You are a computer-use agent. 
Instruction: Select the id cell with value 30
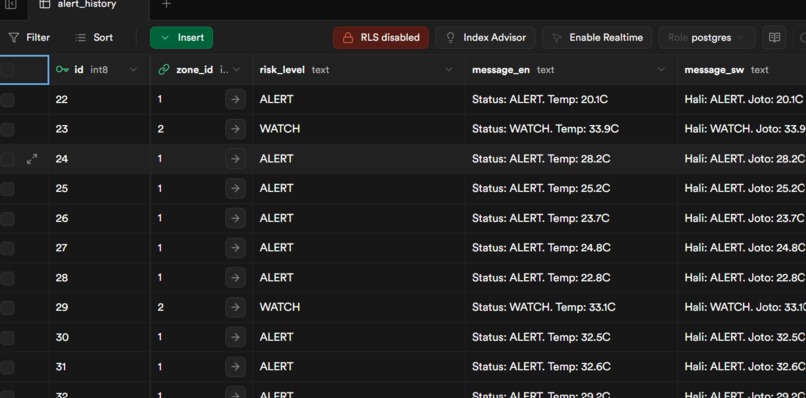pos(100,337)
